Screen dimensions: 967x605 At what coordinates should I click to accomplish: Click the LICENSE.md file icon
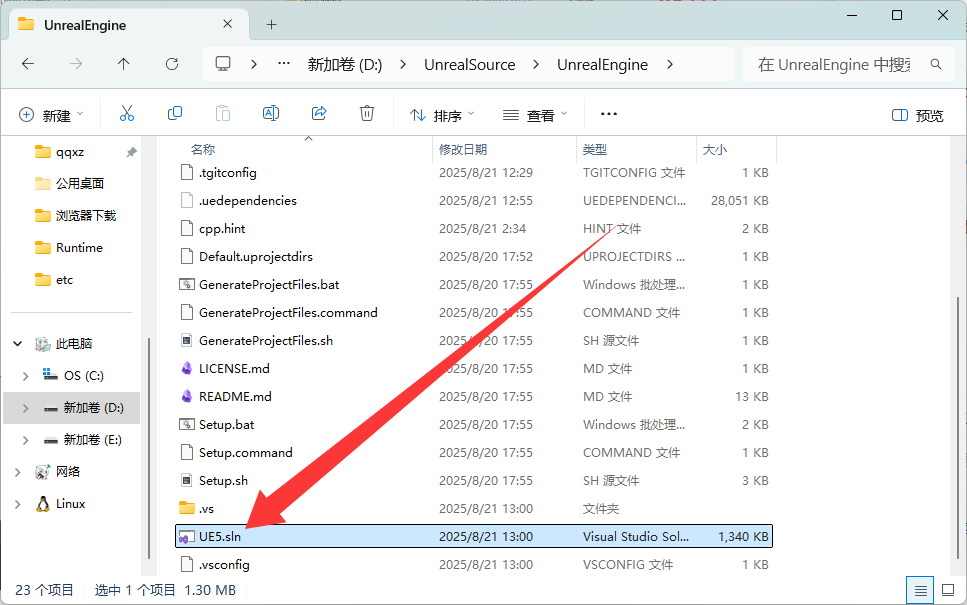(186, 368)
